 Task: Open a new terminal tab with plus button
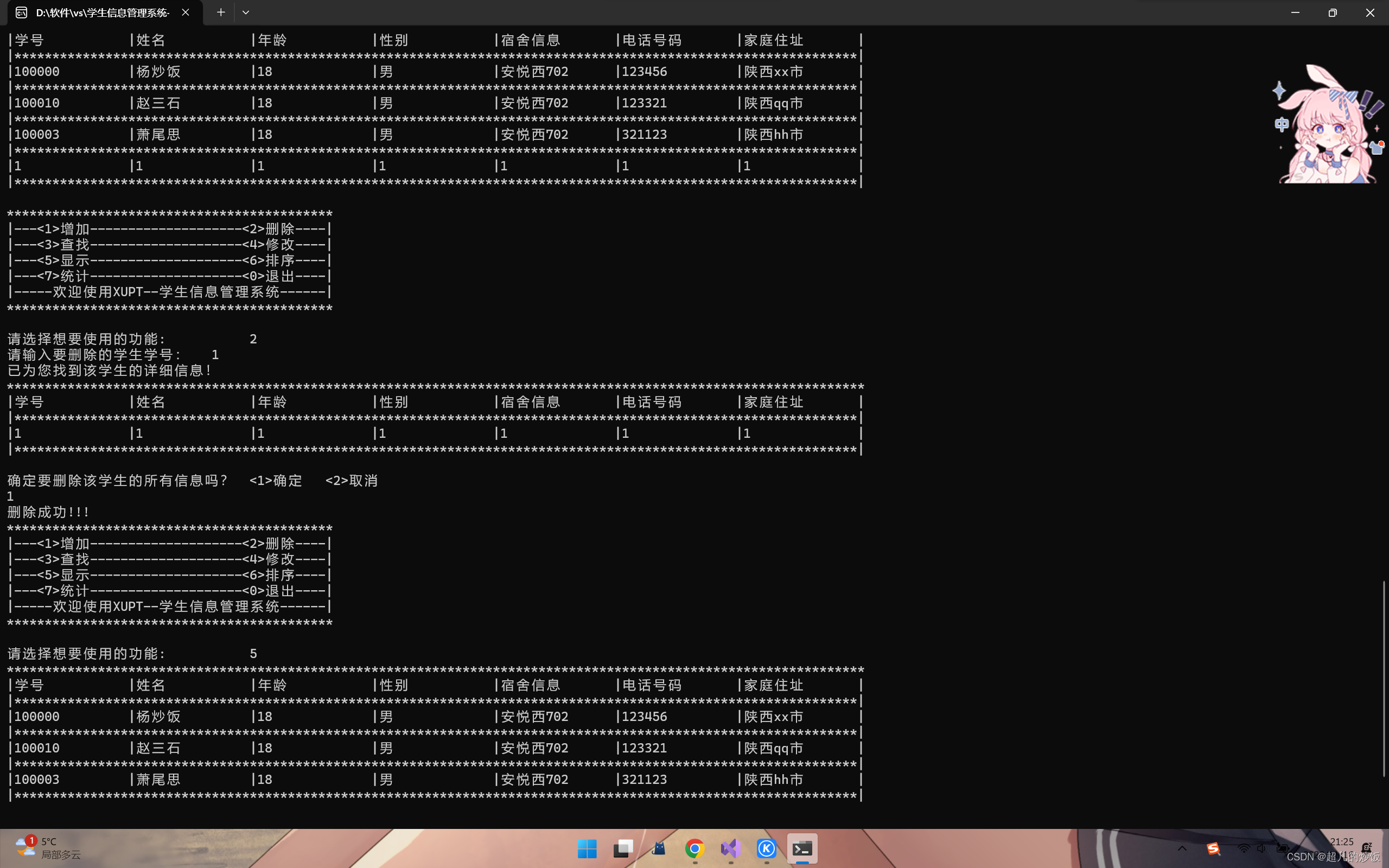coord(220,12)
